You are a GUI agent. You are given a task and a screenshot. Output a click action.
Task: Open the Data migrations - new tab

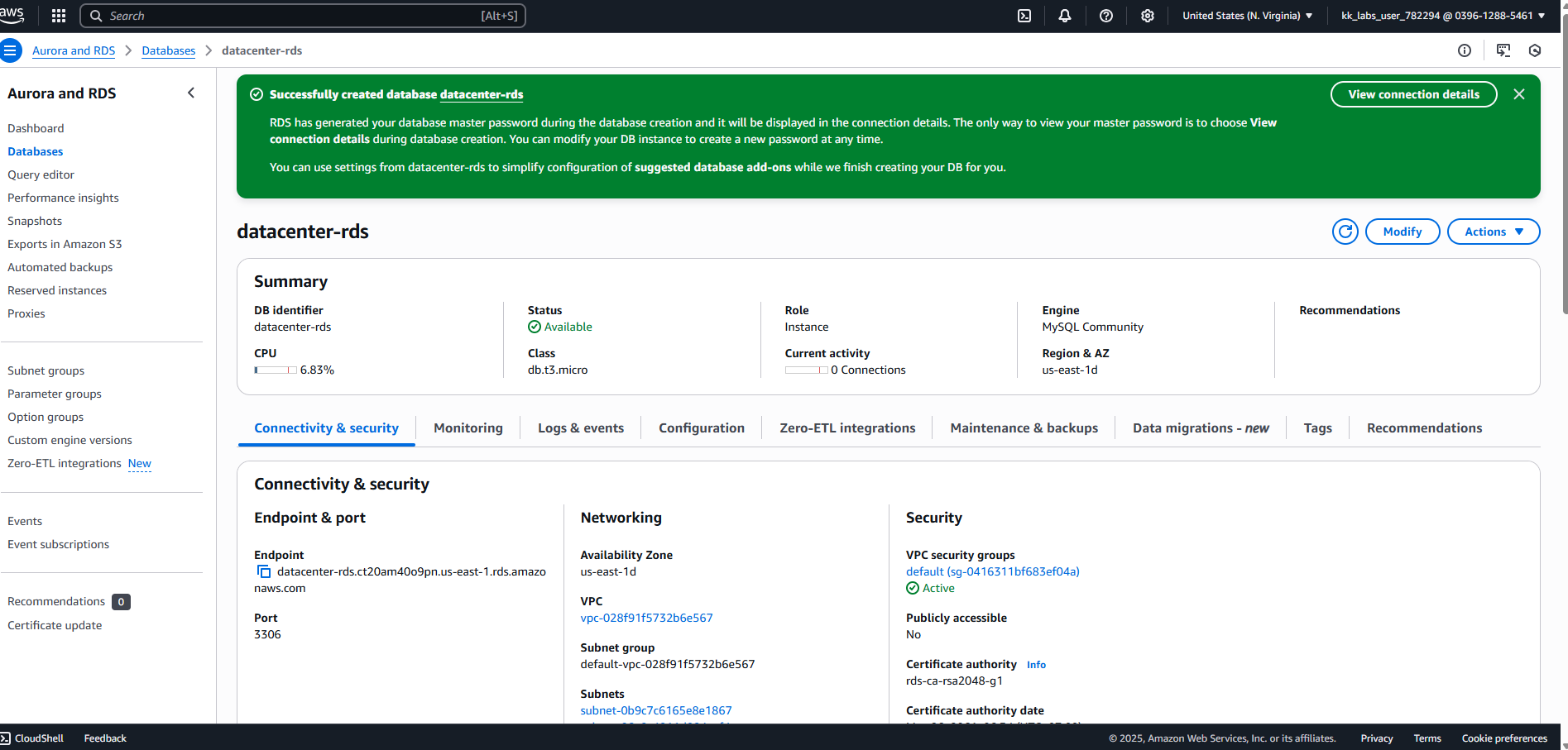click(1201, 428)
